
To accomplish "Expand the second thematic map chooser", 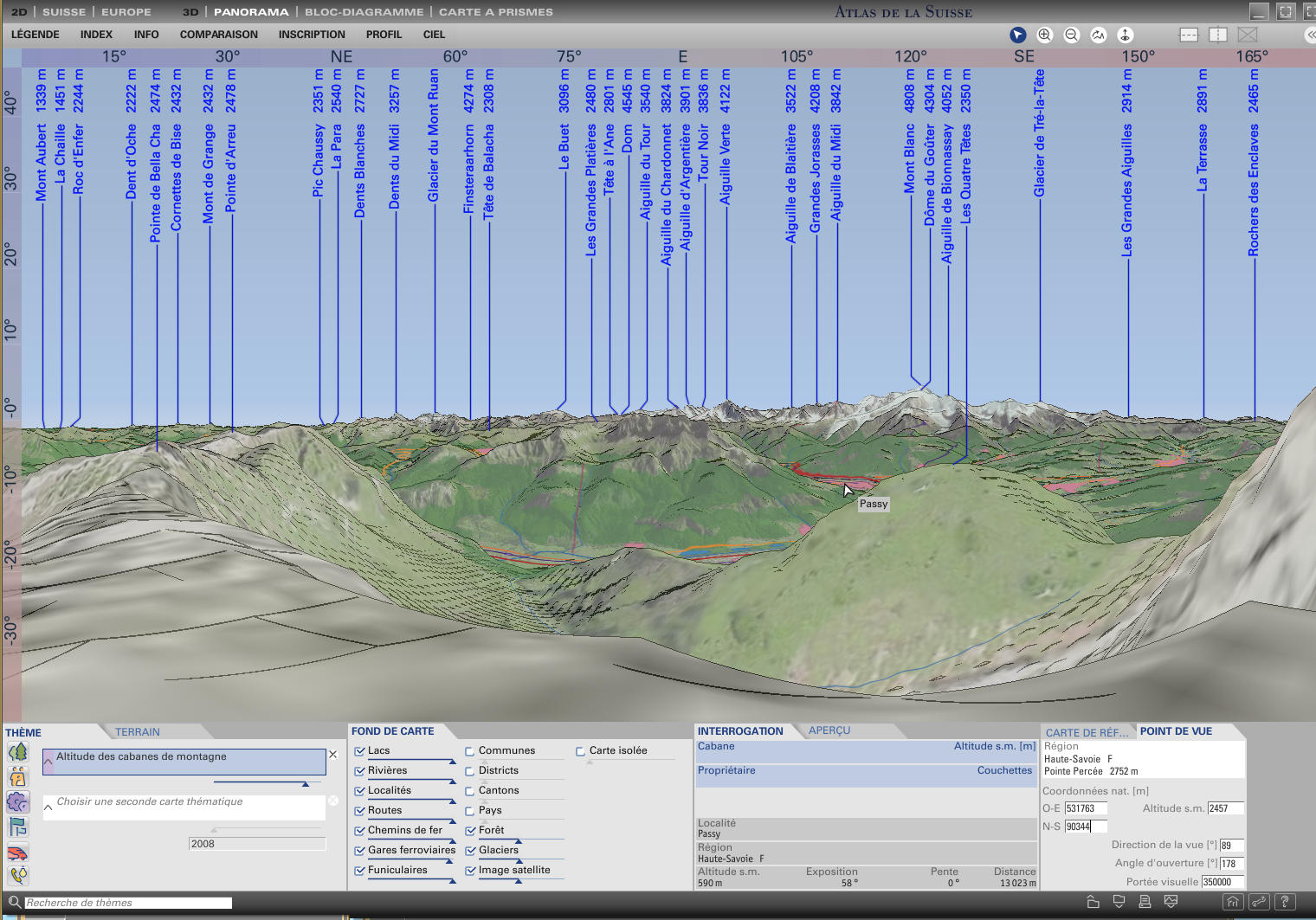I will pyautogui.click(x=48, y=807).
